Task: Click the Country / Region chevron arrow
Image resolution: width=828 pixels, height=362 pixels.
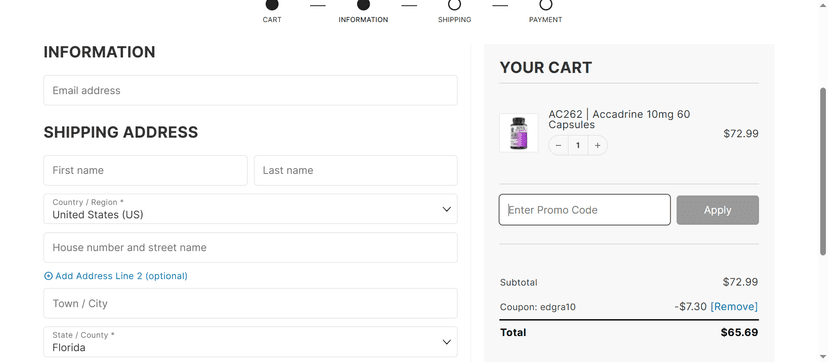Action: tap(447, 209)
